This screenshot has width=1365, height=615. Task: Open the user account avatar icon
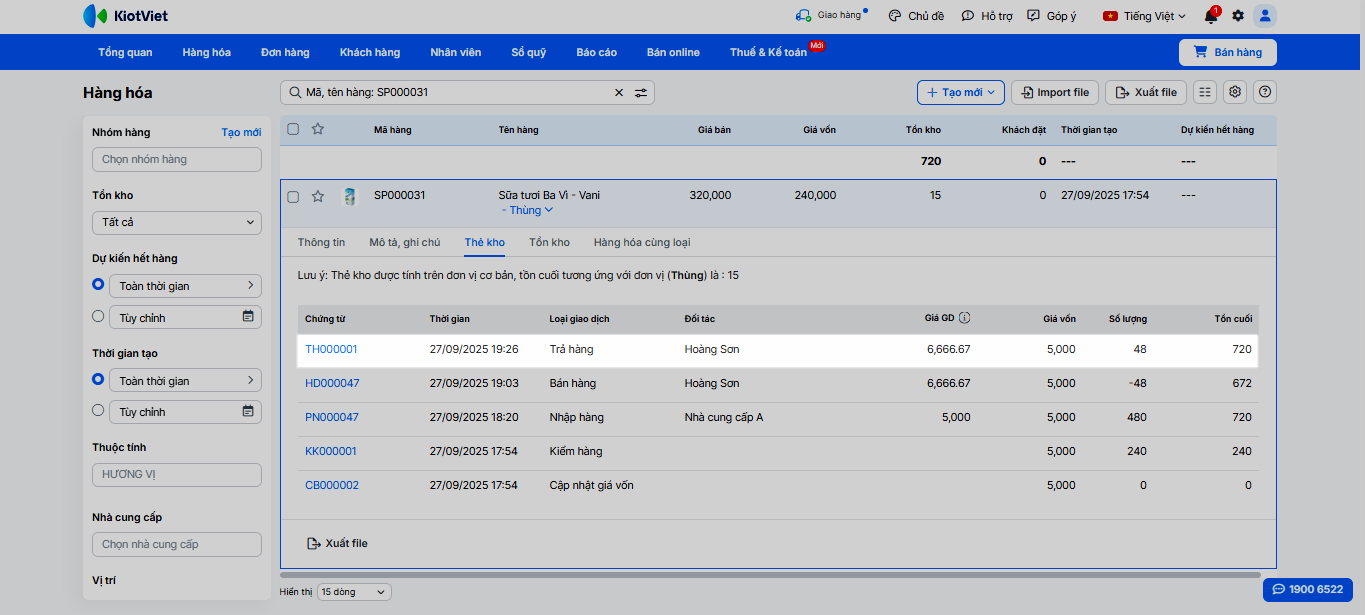[1265, 16]
